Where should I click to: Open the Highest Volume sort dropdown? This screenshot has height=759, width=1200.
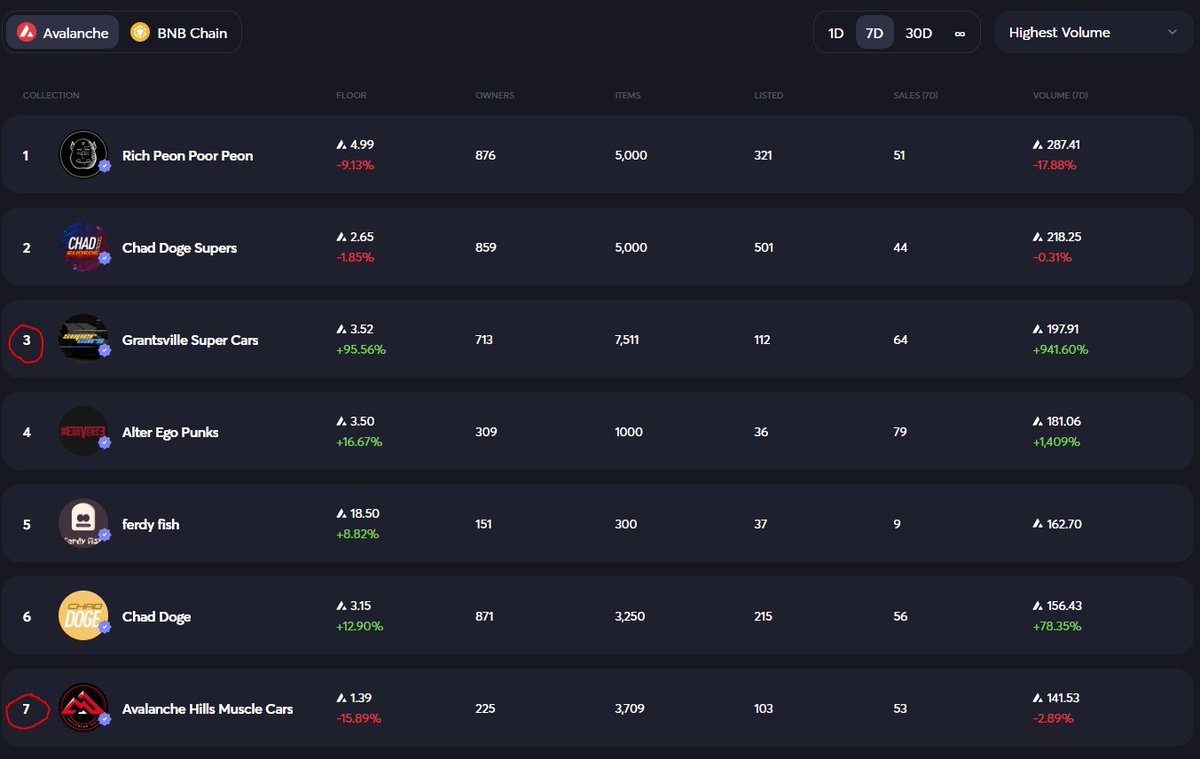[1094, 33]
